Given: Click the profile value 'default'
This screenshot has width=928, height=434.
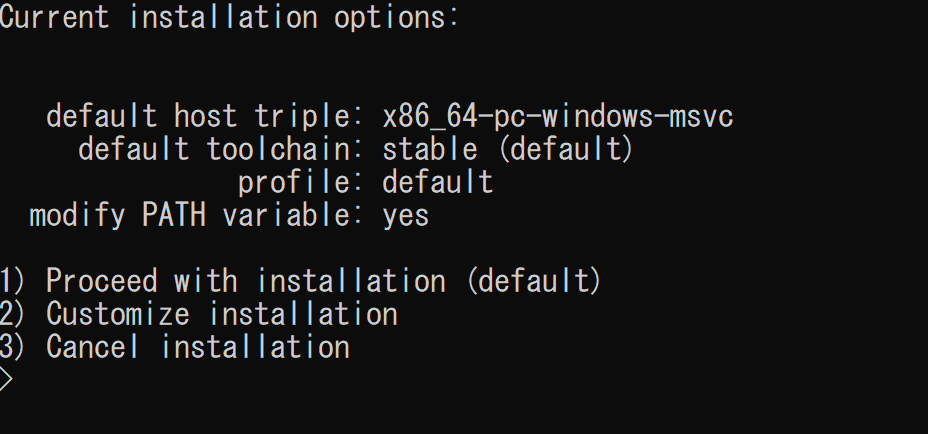Looking at the screenshot, I should pyautogui.click(x=438, y=182).
